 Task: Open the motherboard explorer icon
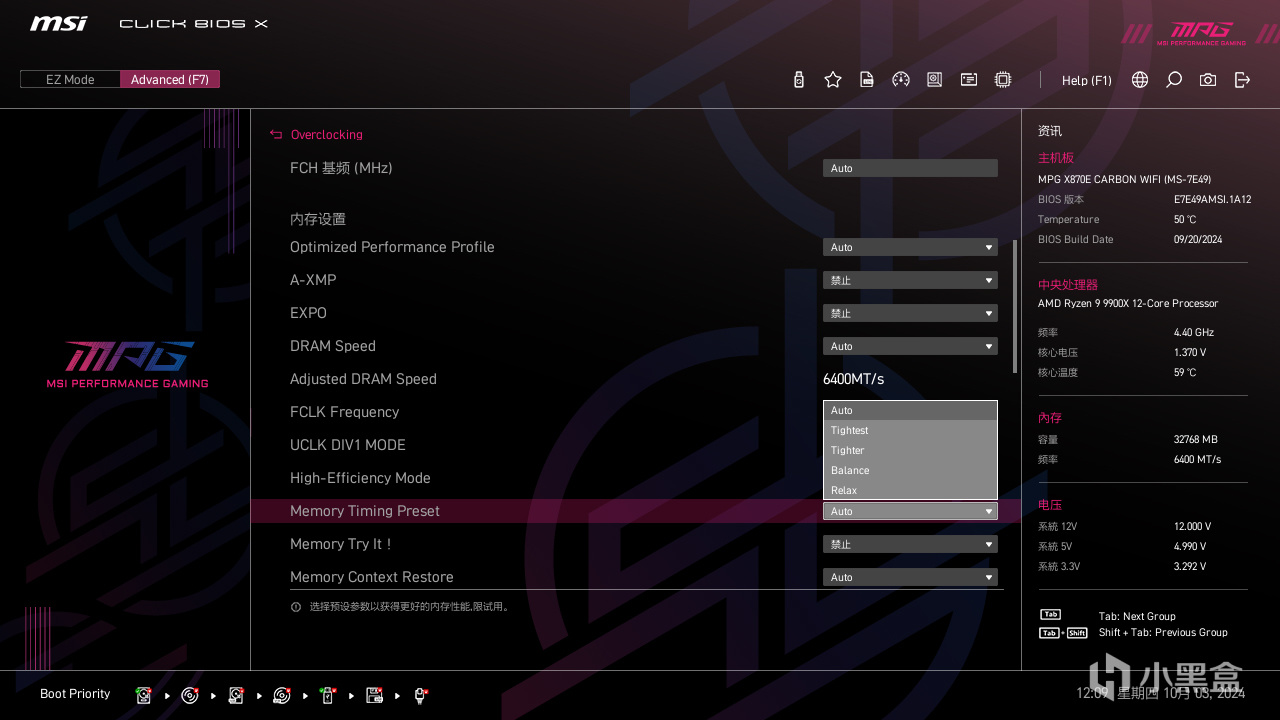pos(935,80)
